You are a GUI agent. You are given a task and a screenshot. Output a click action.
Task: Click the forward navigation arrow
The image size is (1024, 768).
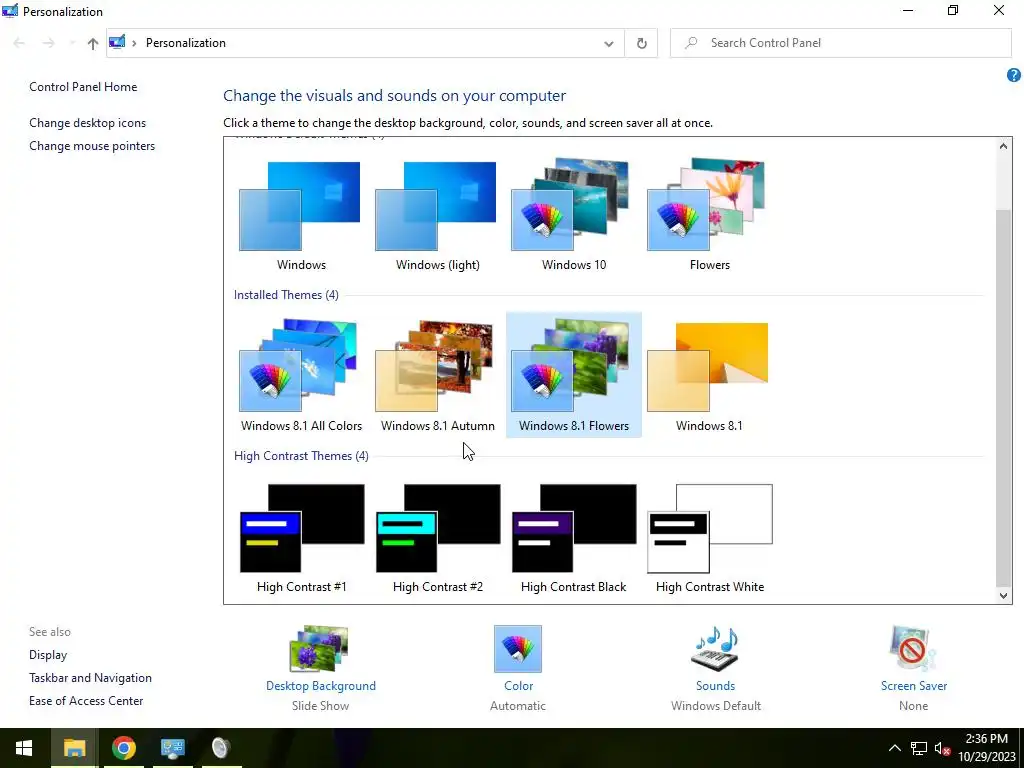[x=48, y=43]
